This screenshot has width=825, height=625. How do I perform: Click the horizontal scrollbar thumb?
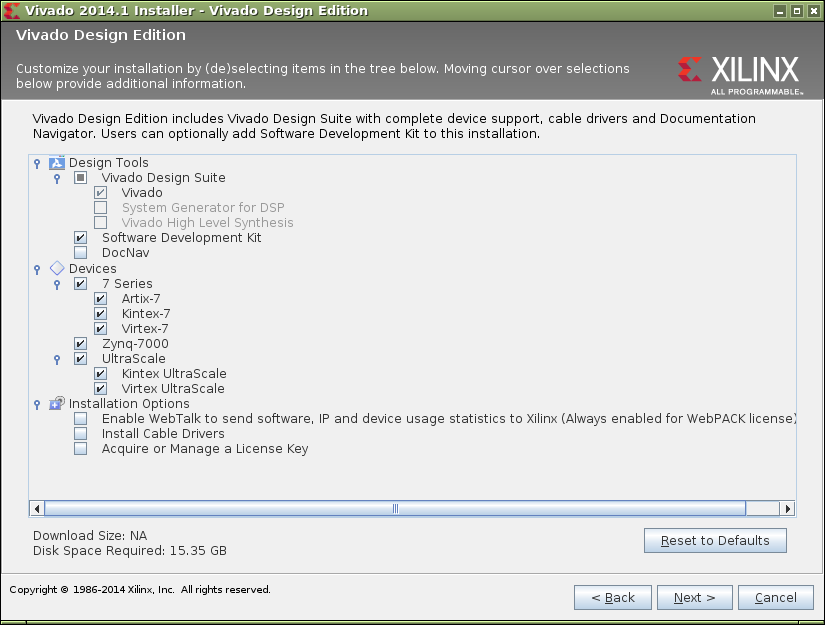pyautogui.click(x=395, y=509)
